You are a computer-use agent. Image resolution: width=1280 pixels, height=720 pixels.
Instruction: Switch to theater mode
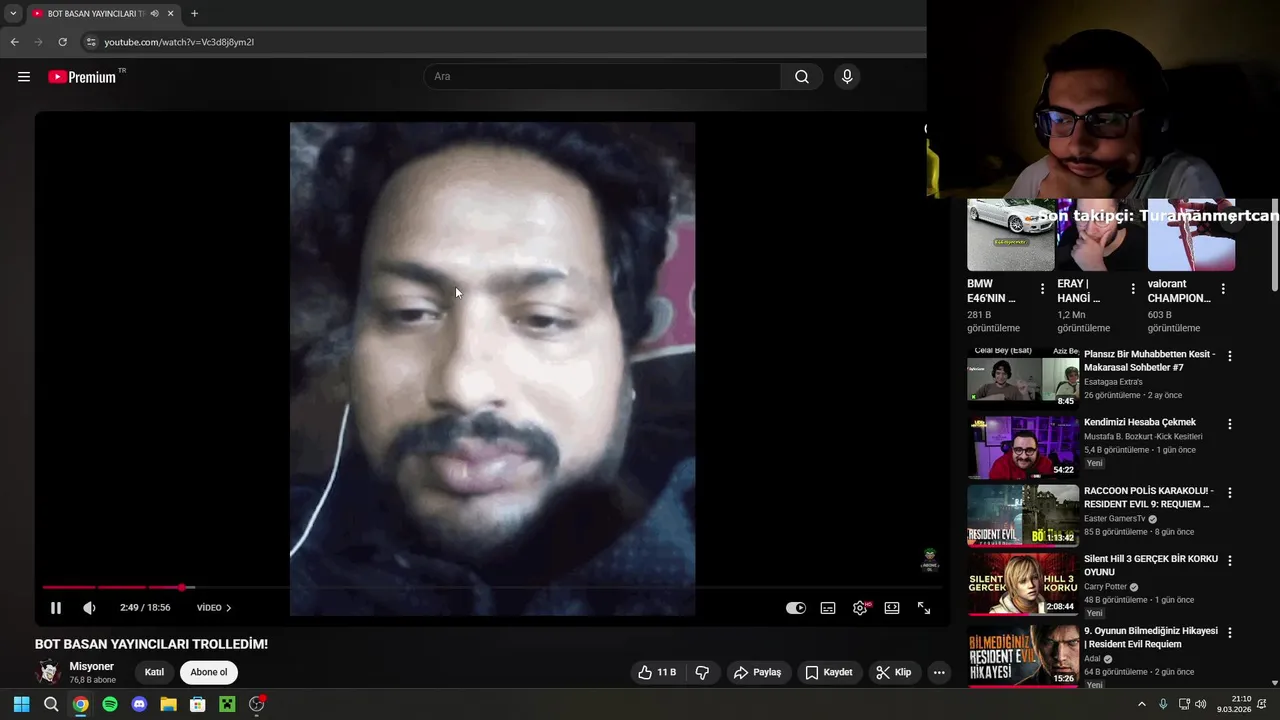(x=892, y=608)
